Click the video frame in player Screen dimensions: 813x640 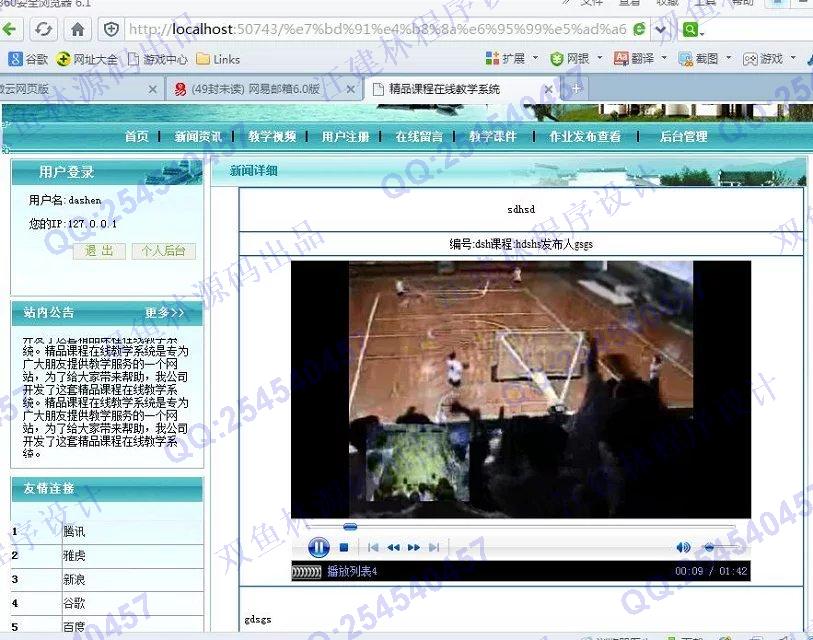click(521, 389)
